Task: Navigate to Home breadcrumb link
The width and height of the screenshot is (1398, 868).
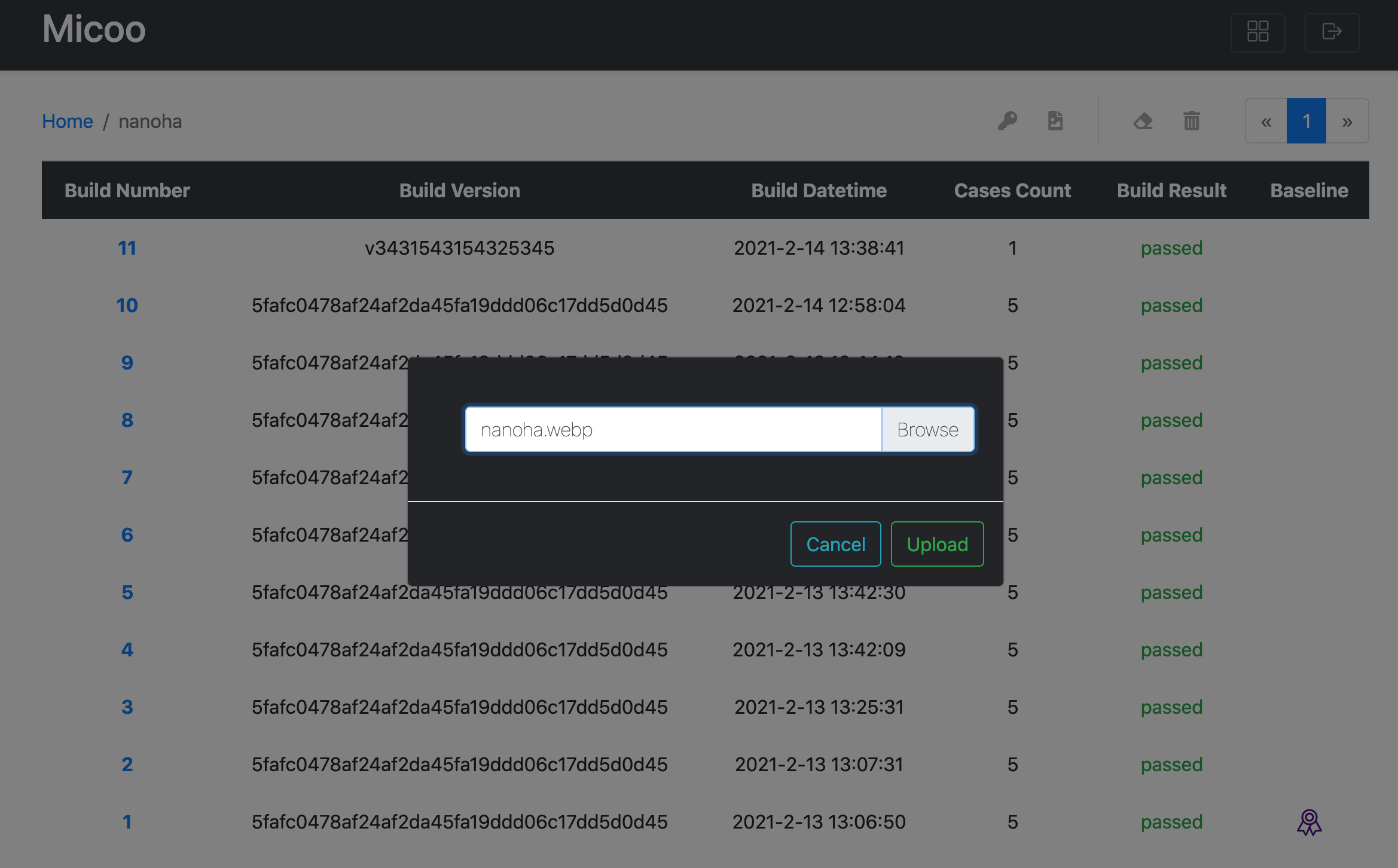Action: pos(68,121)
